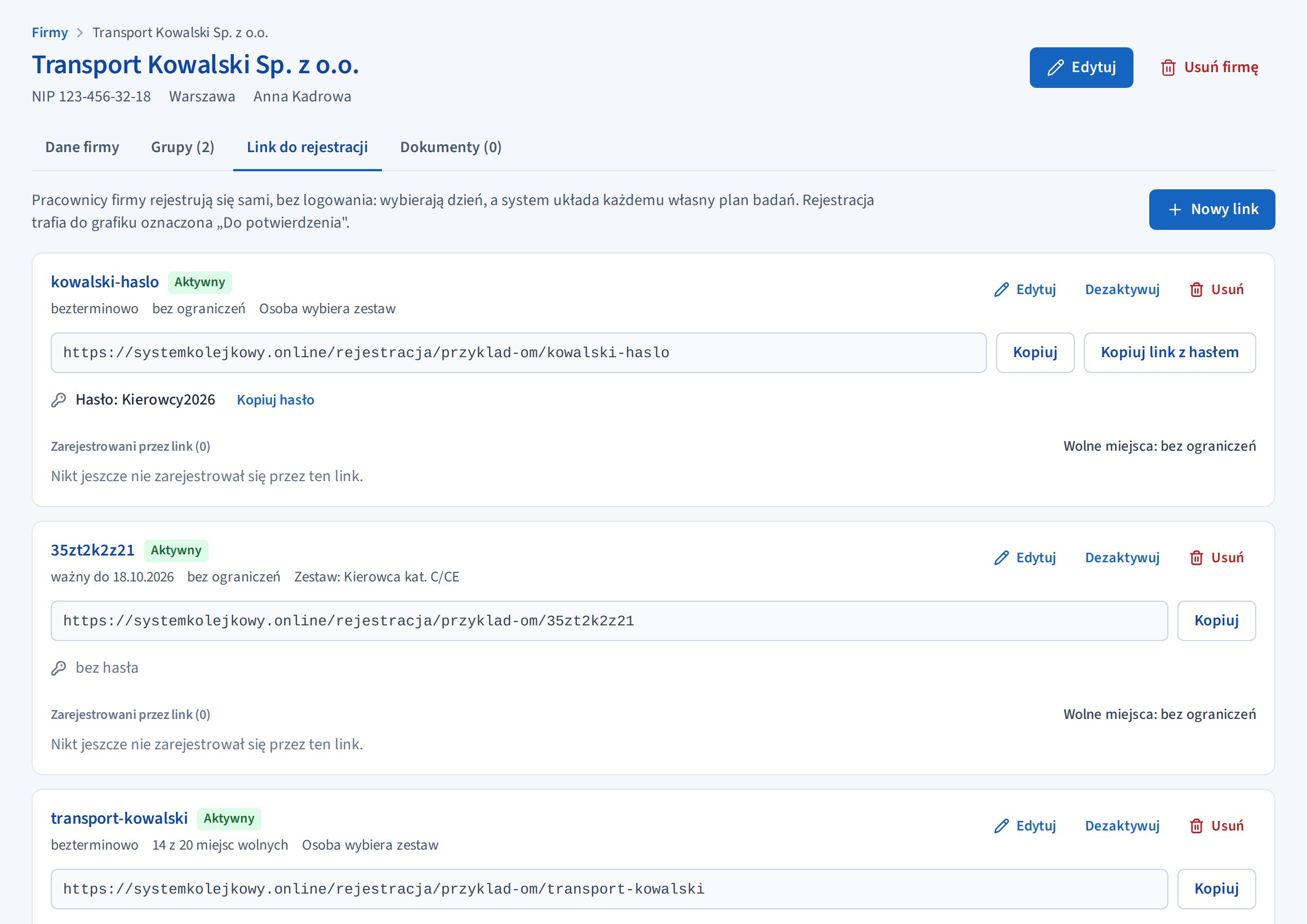This screenshot has width=1307, height=924.
Task: Click the plus icon in Nowy link
Action: [x=1175, y=210]
